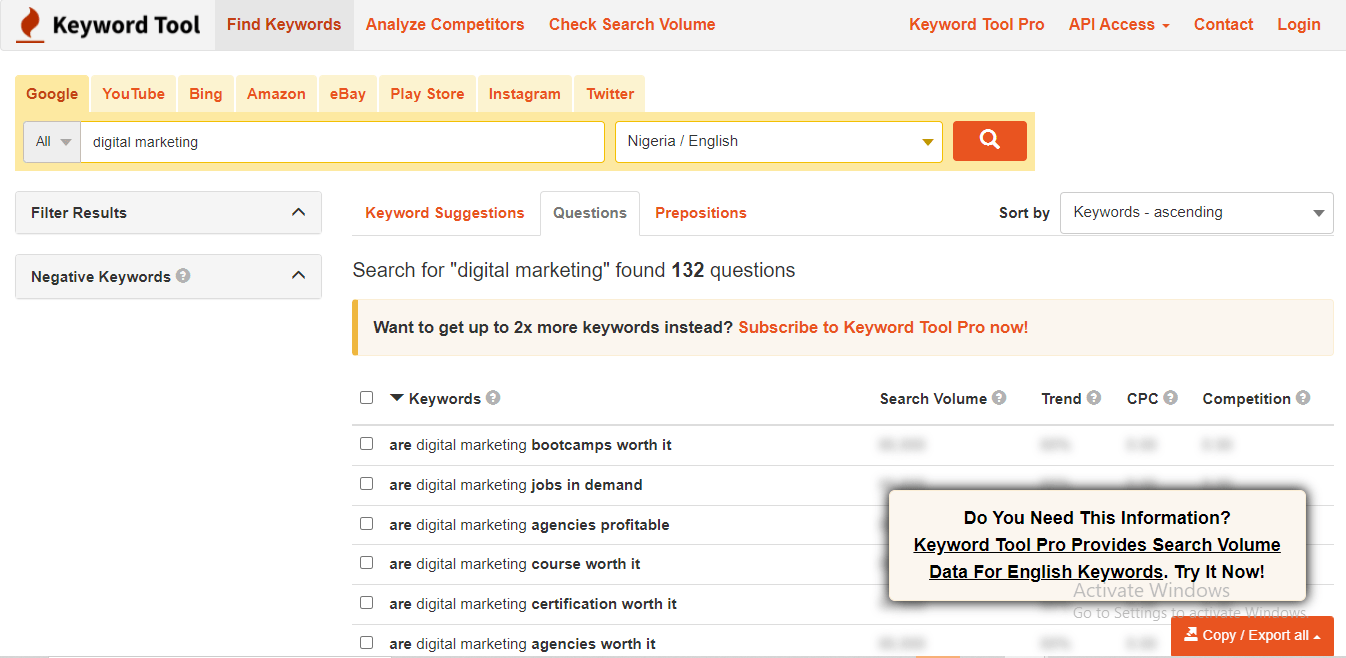Go to Find Keywords in the navbar
Viewport: 1346px width, 658px height.
click(284, 25)
